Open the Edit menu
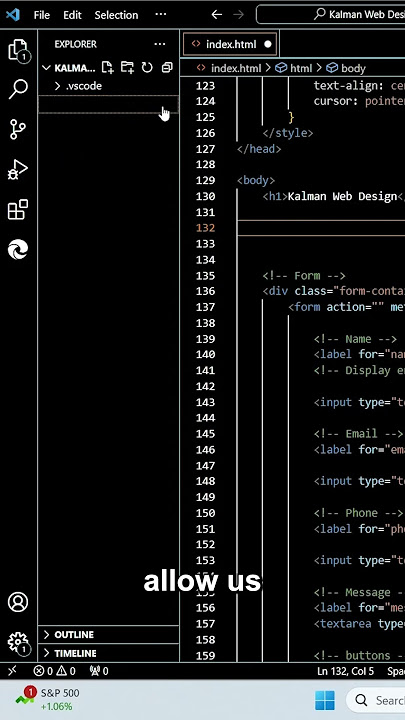The image size is (405, 720). click(72, 15)
